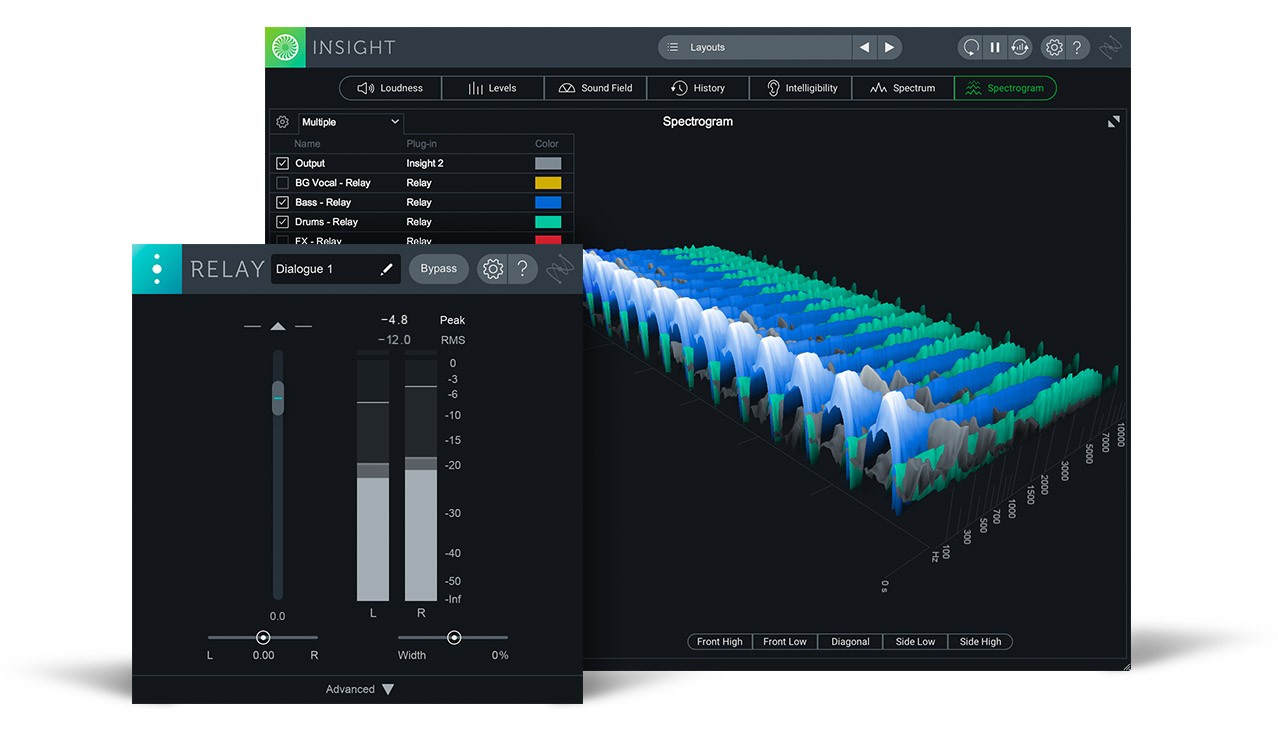Open the spectrogram source list gear
This screenshot has height=738, width=1278.
click(283, 122)
